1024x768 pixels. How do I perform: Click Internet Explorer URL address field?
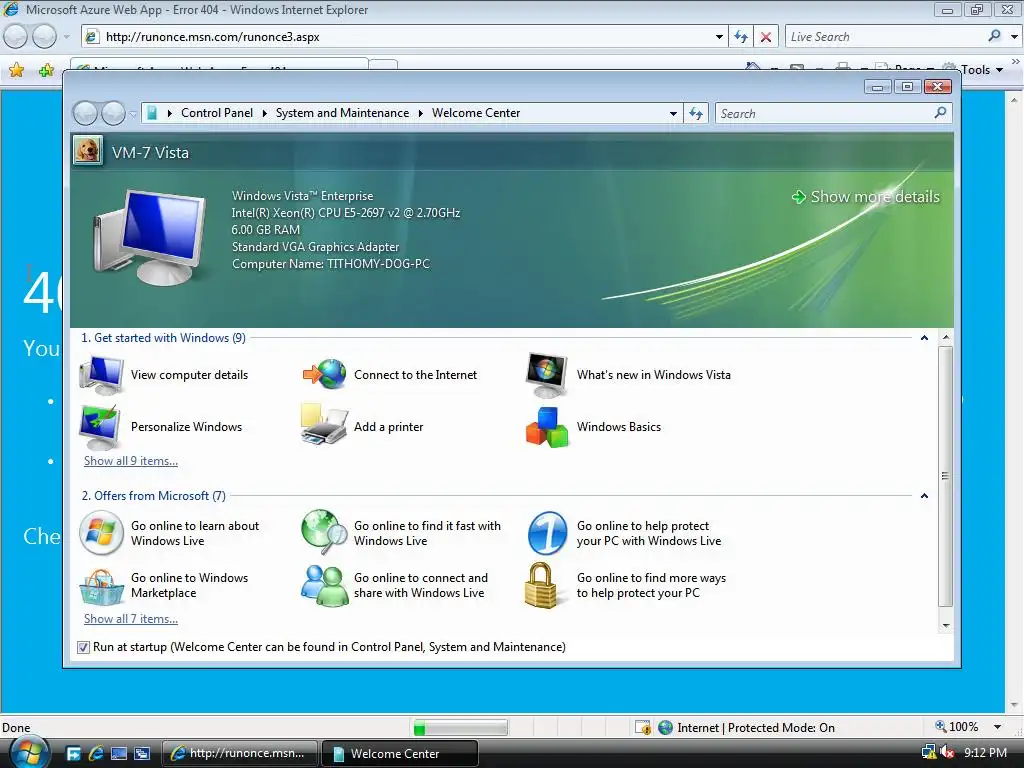click(405, 37)
